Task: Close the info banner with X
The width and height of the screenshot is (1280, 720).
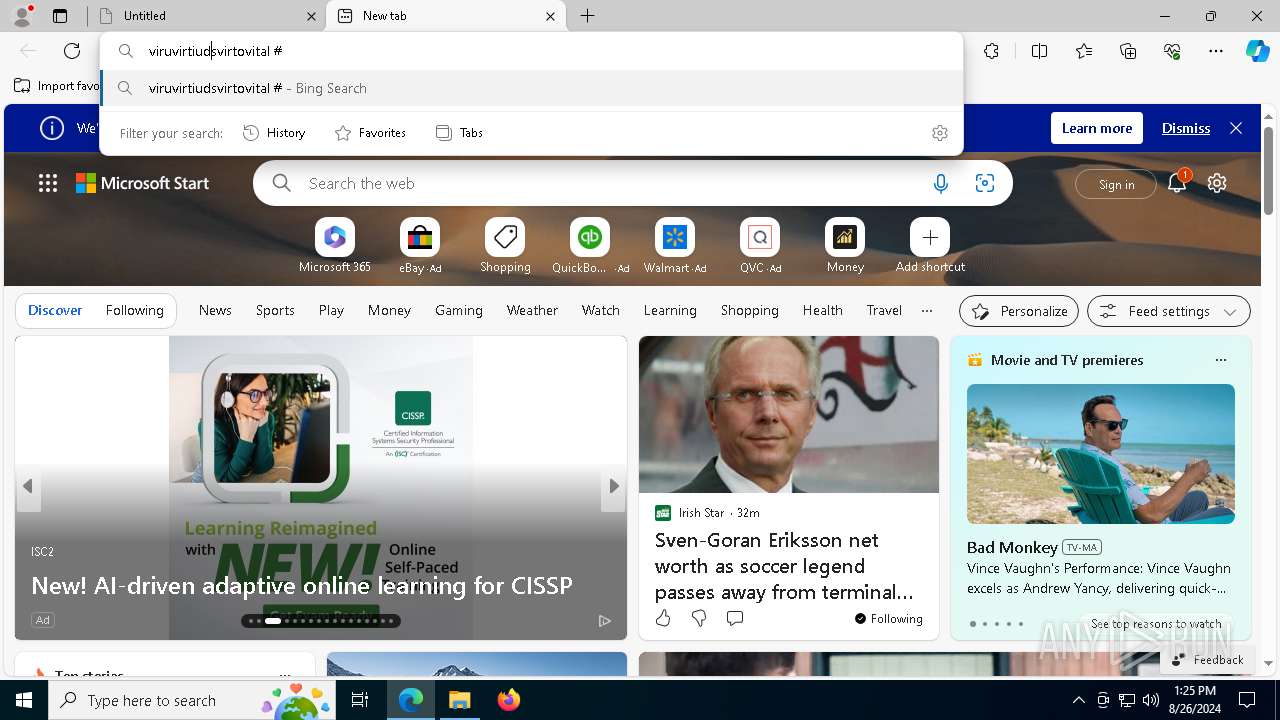Action: 1236,128
